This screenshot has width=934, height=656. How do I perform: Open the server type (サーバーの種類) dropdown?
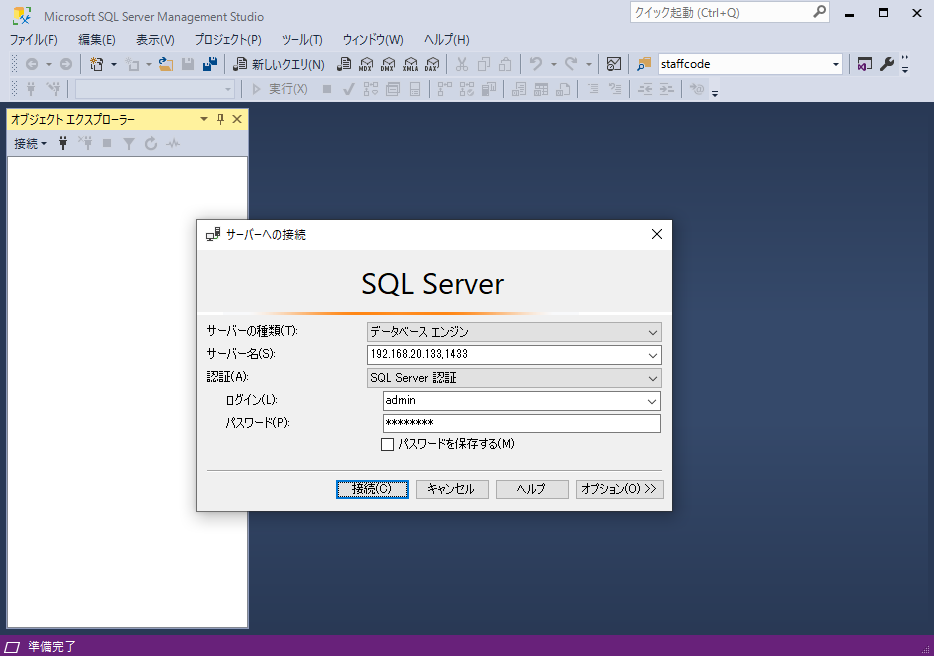click(x=512, y=332)
